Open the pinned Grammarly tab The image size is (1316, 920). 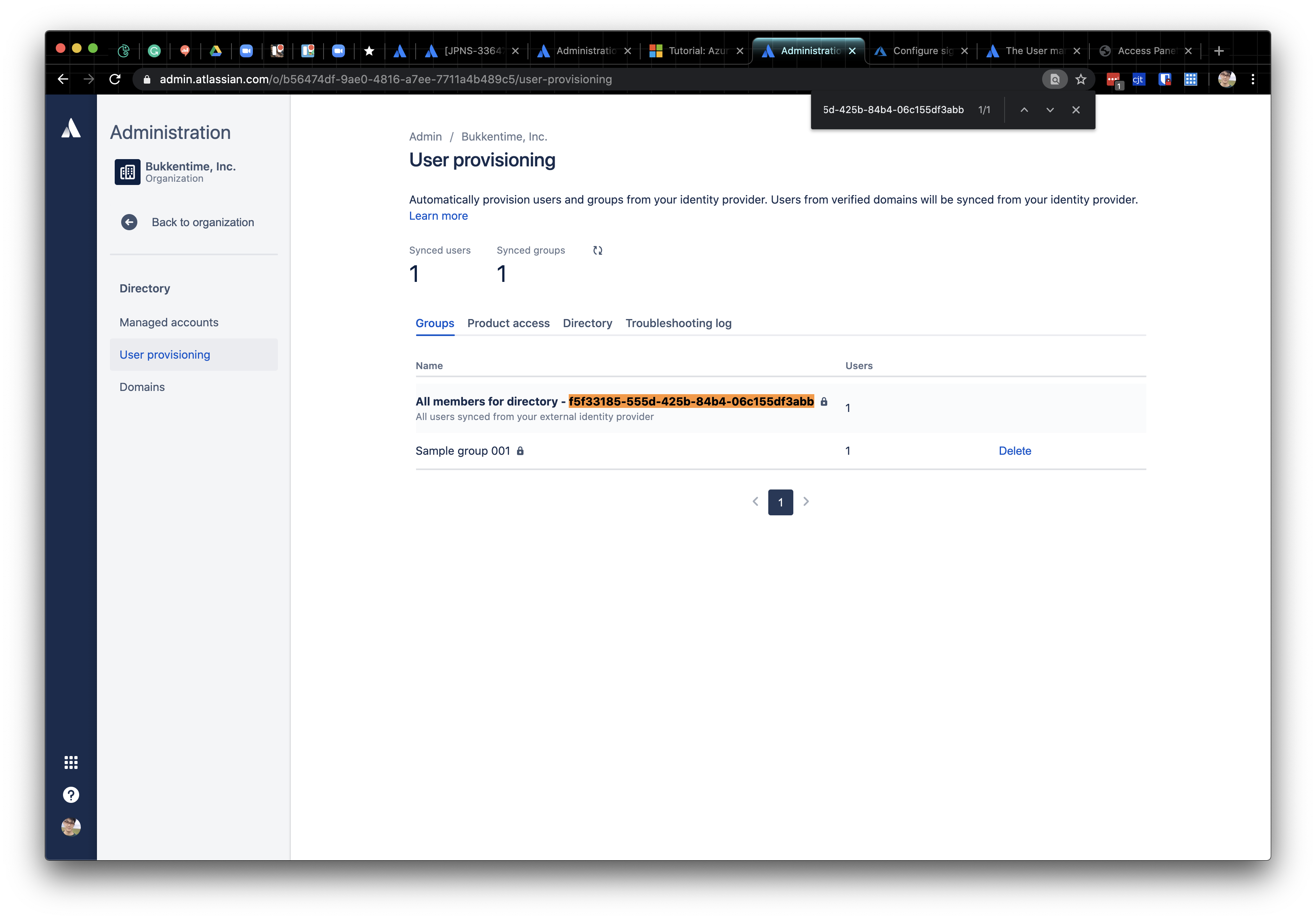click(154, 51)
